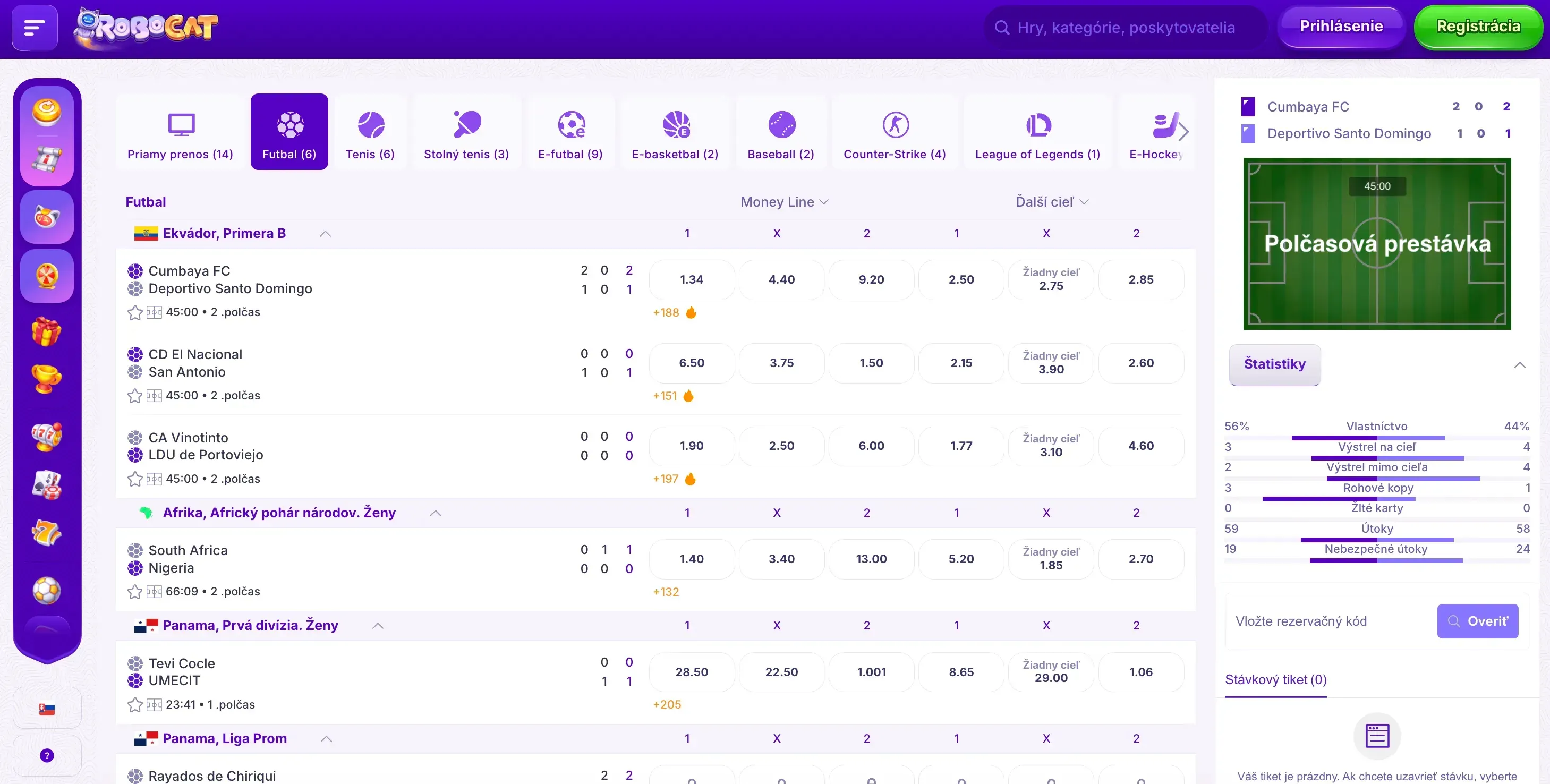Open the League of Legends (1) tab

pyautogui.click(x=1038, y=132)
